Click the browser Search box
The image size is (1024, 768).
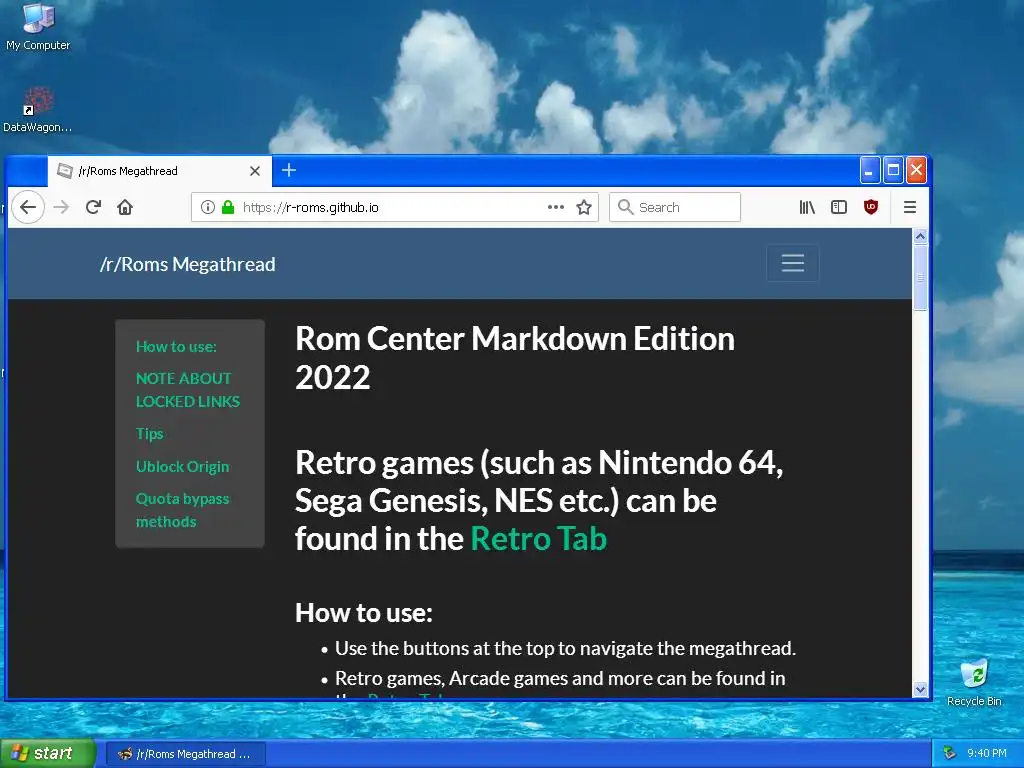coord(675,207)
